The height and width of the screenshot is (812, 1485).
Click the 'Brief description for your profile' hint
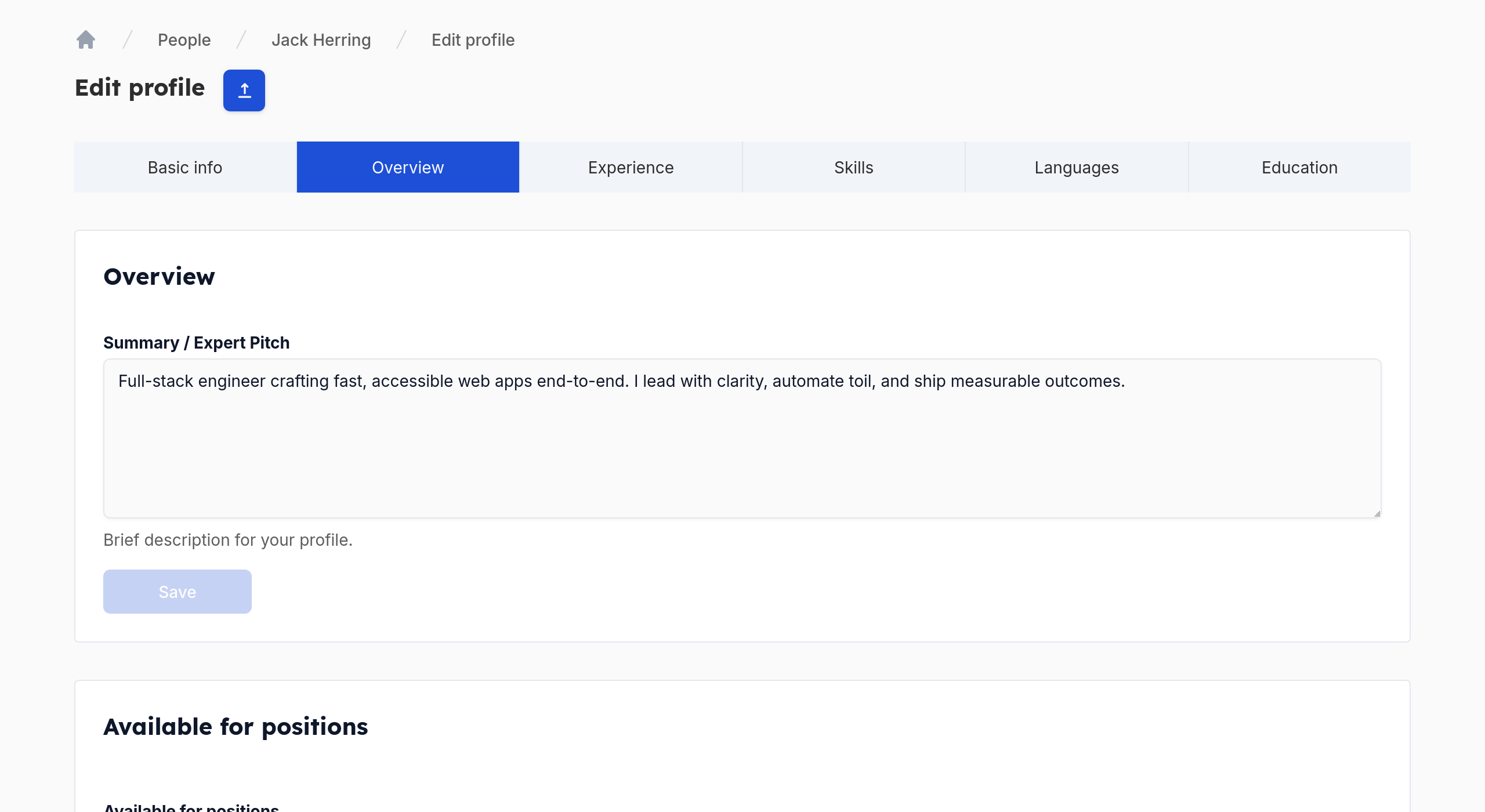[228, 540]
